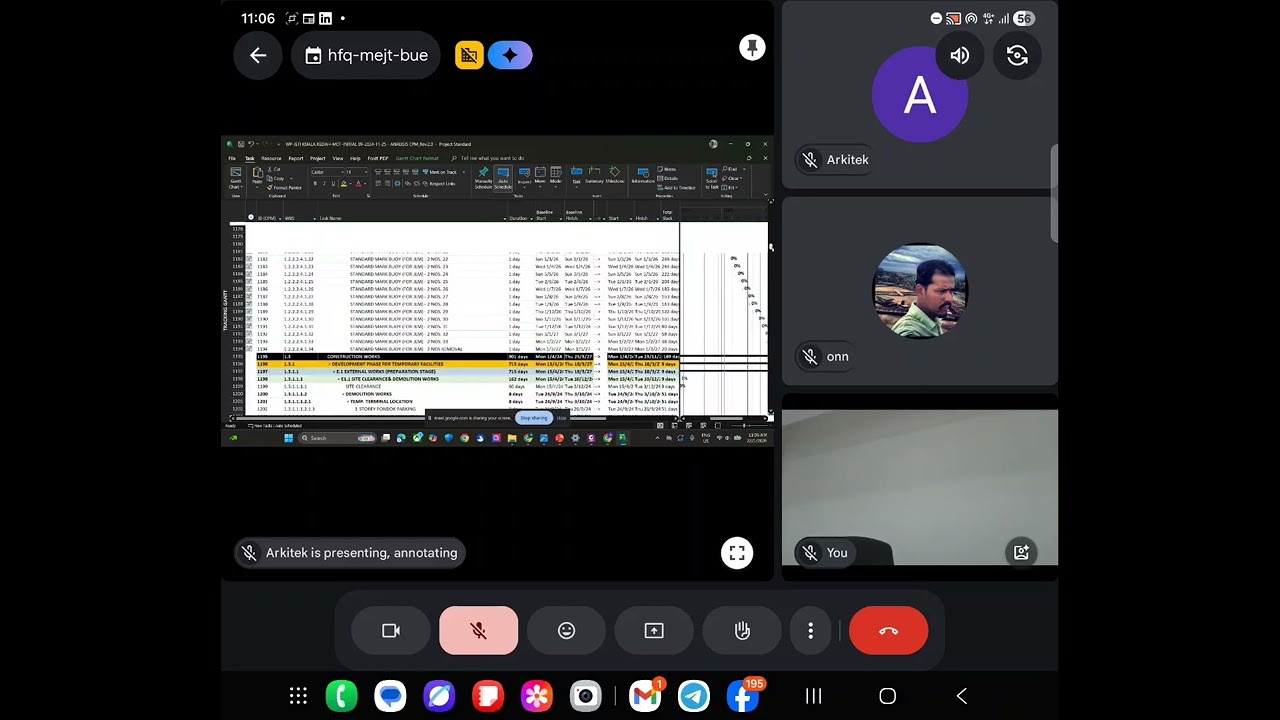Click Stop sharing in the sharing bar
The width and height of the screenshot is (1280, 720).
tap(534, 418)
